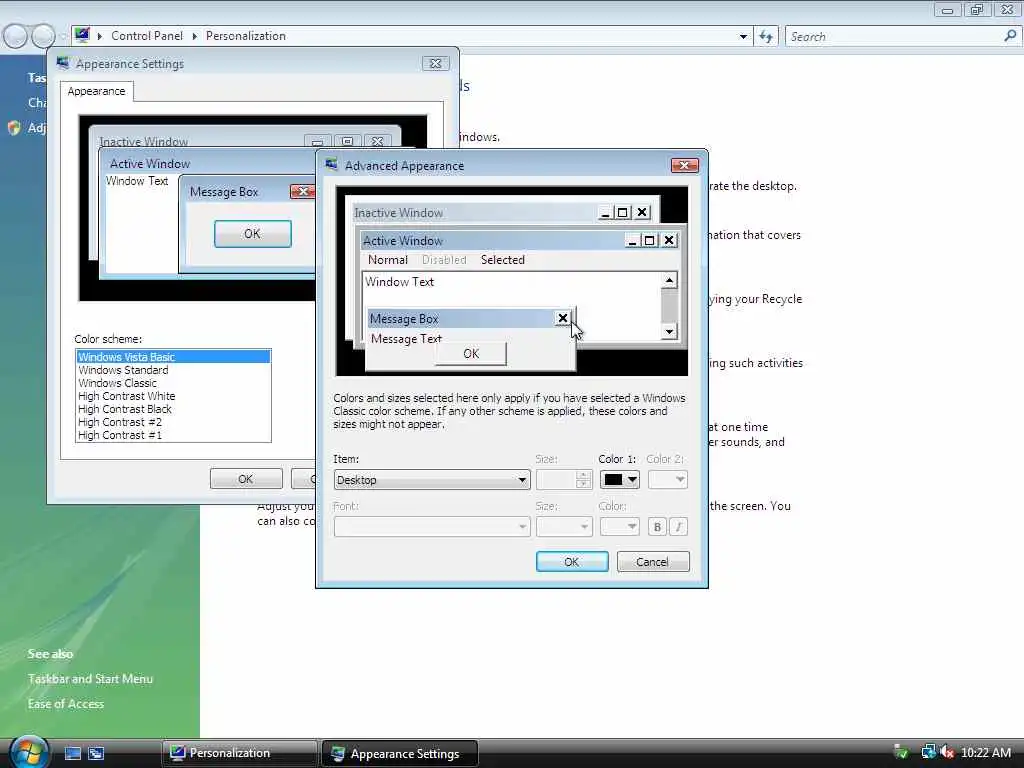Click Selected menu in preview window
The image size is (1024, 768).
503,260
